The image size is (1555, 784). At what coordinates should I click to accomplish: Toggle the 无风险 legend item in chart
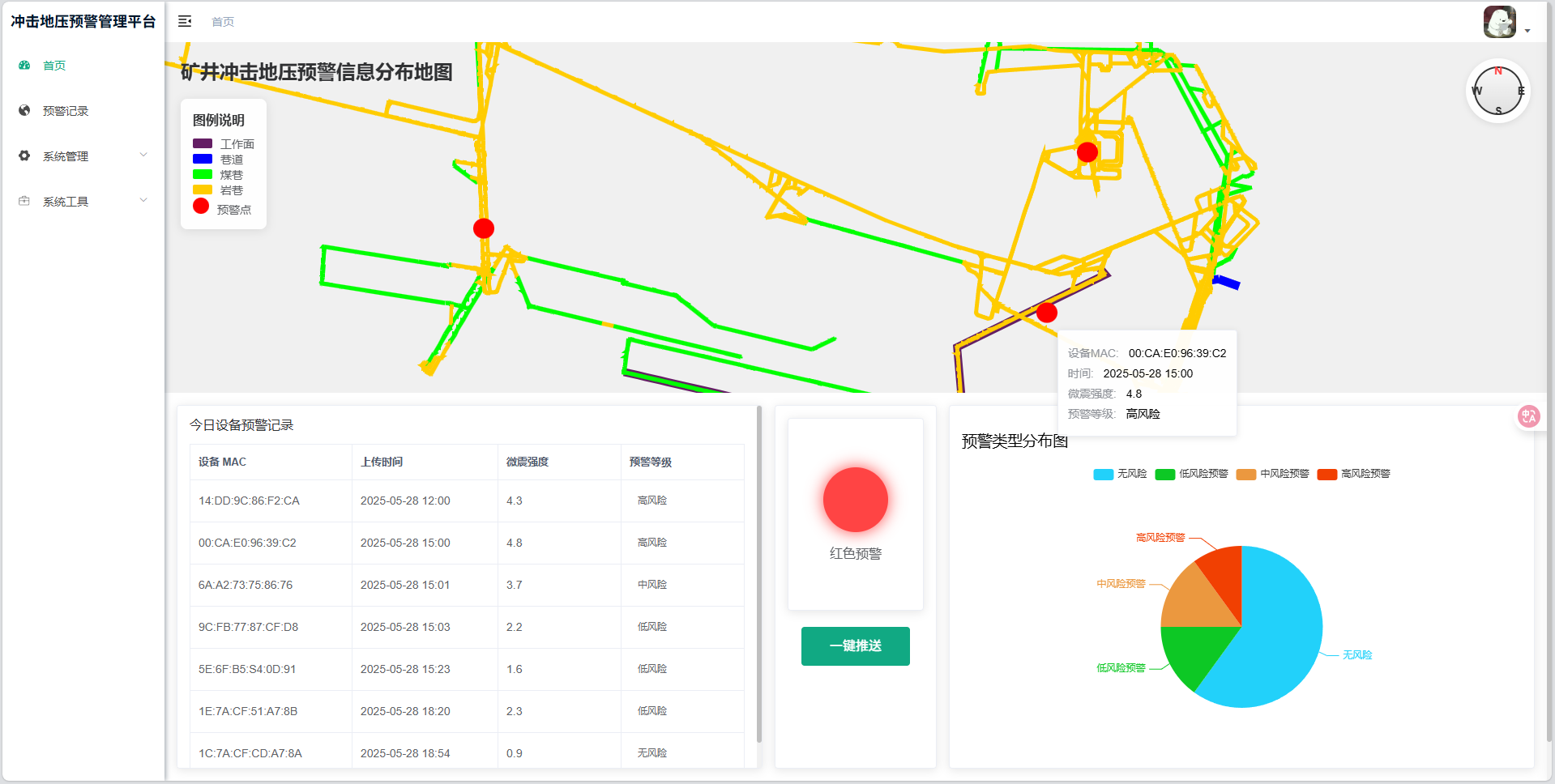pos(1120,474)
